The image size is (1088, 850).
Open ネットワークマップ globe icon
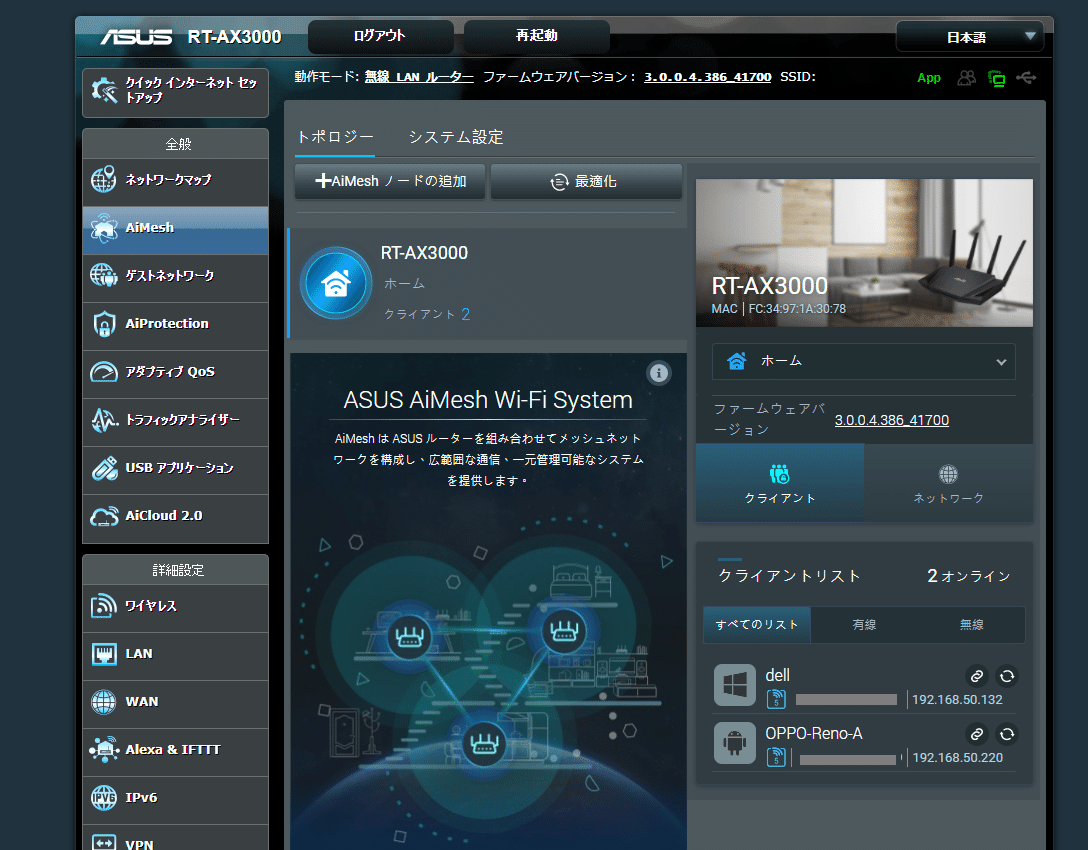point(104,180)
